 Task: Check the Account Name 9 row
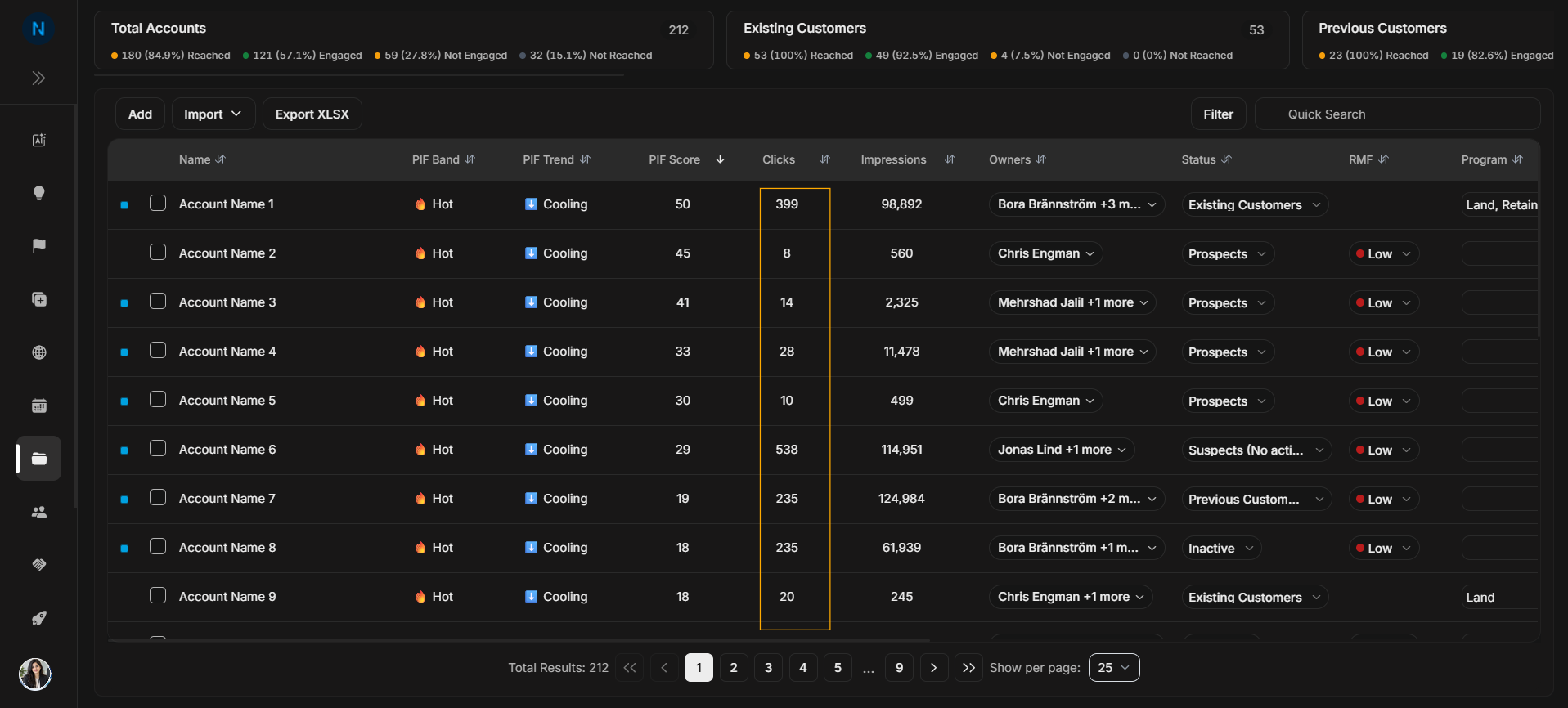point(158,595)
